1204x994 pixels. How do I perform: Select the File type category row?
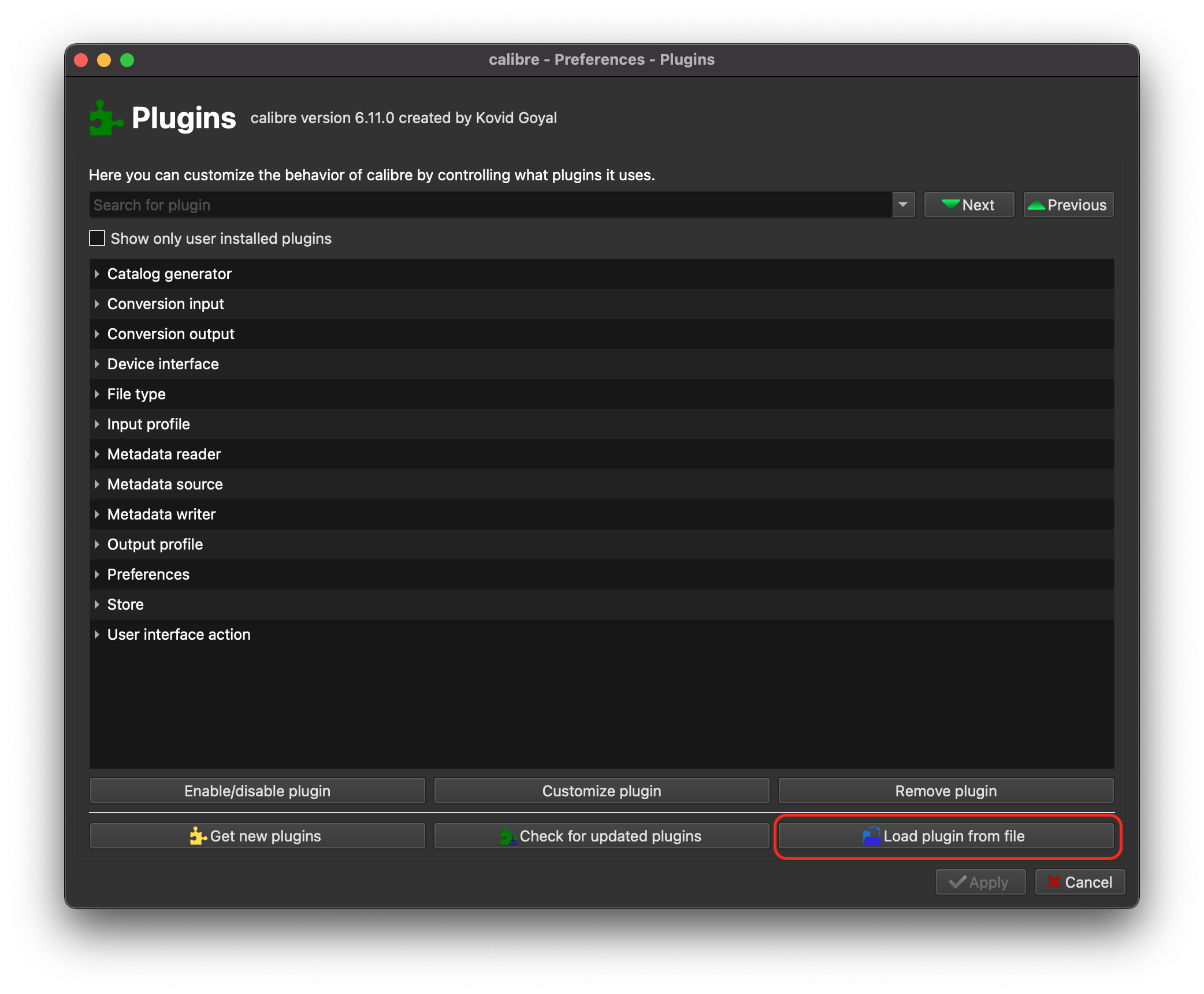136,394
